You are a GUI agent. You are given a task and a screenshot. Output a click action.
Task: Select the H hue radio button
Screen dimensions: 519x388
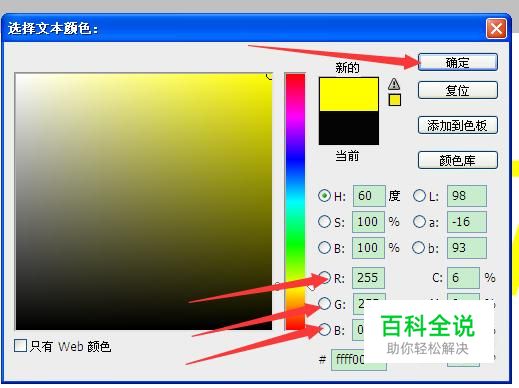tap(324, 196)
